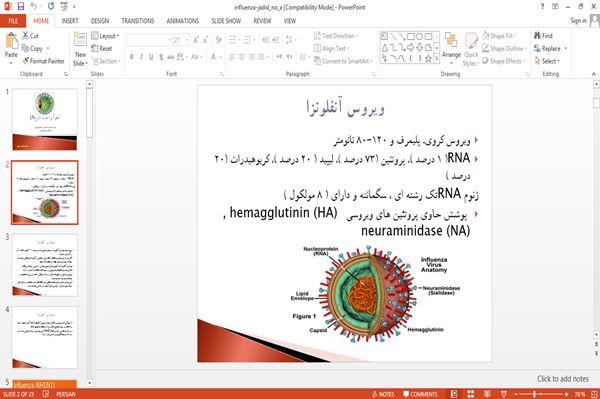Image resolution: width=600 pixels, height=399 pixels.
Task: Open the FILE tab
Action: [x=13, y=21]
